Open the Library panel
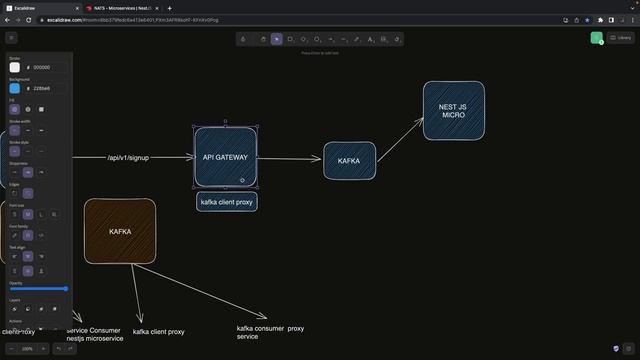Image resolution: width=640 pixels, height=360 pixels. [x=621, y=38]
